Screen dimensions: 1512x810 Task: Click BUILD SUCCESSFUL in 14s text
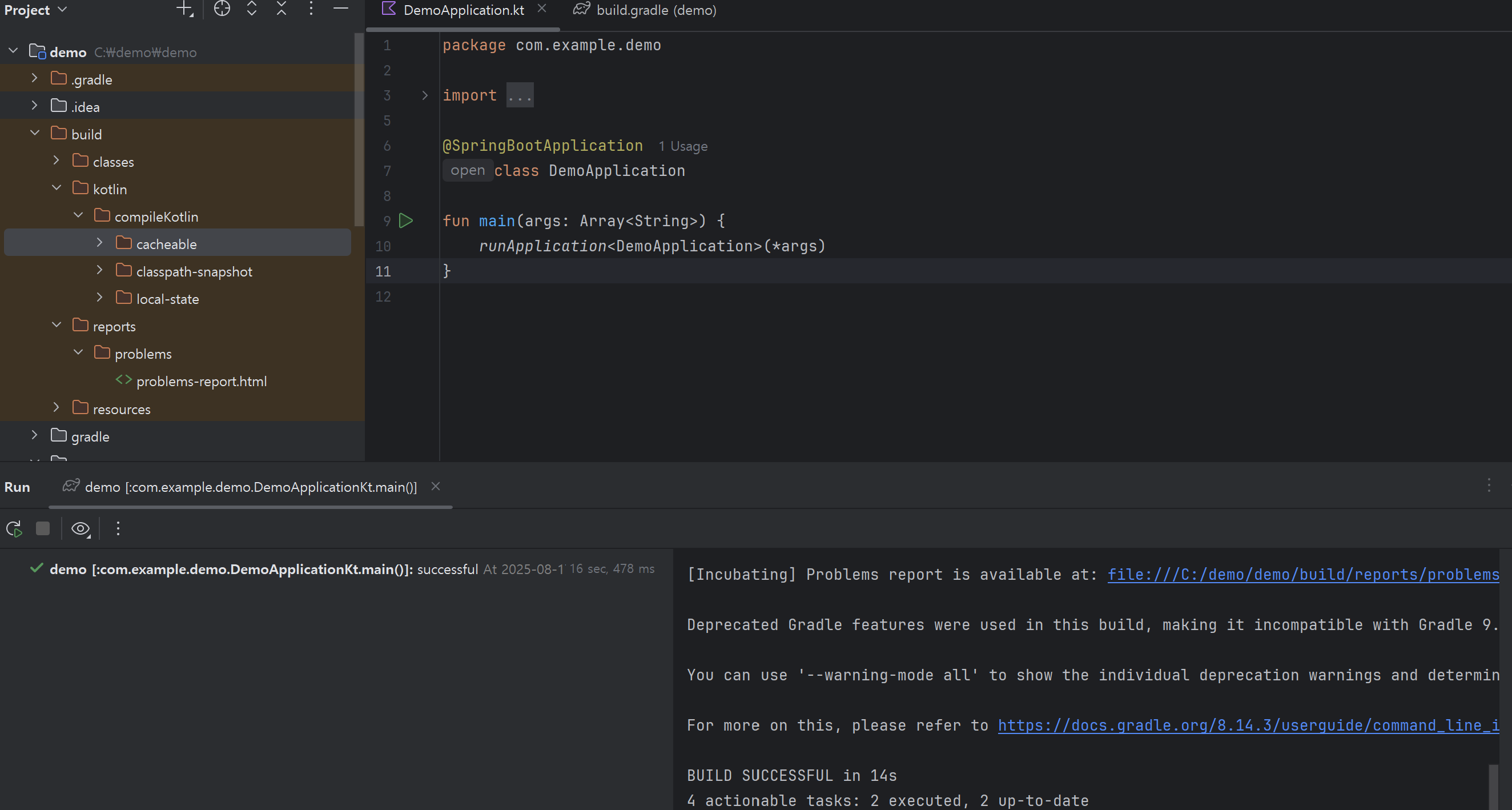[792, 775]
